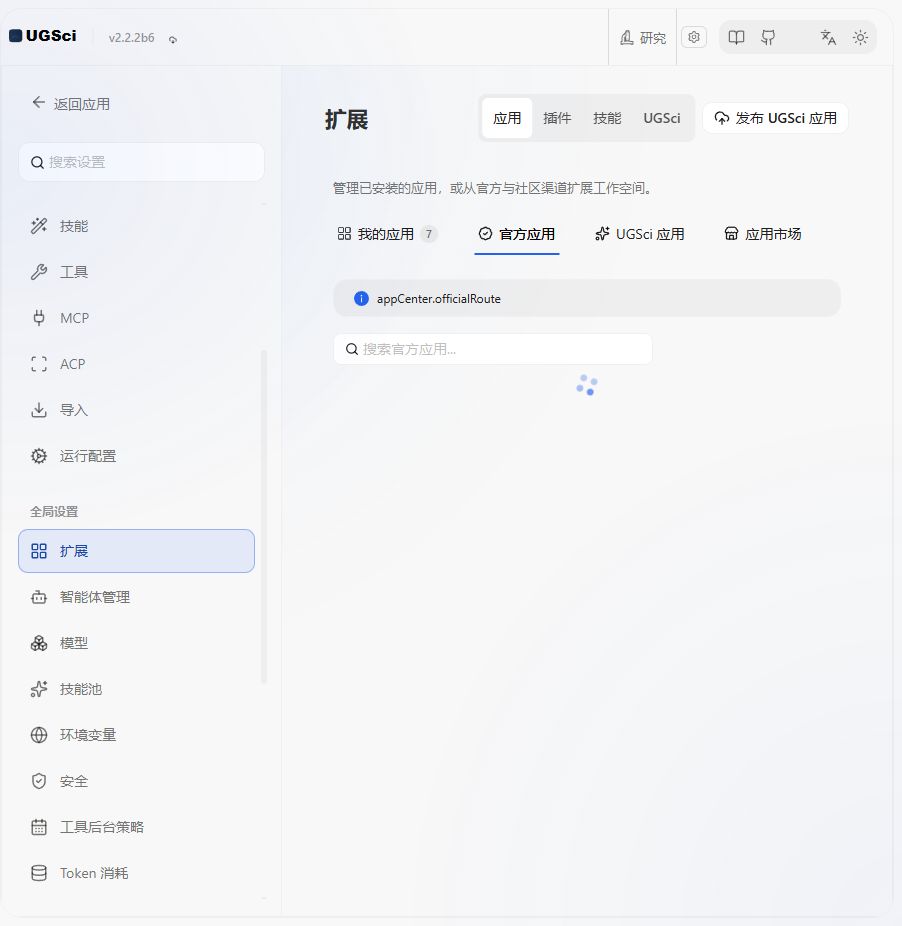Open 运行配置 in the sidebar
This screenshot has width=902, height=926.
[x=136, y=457]
